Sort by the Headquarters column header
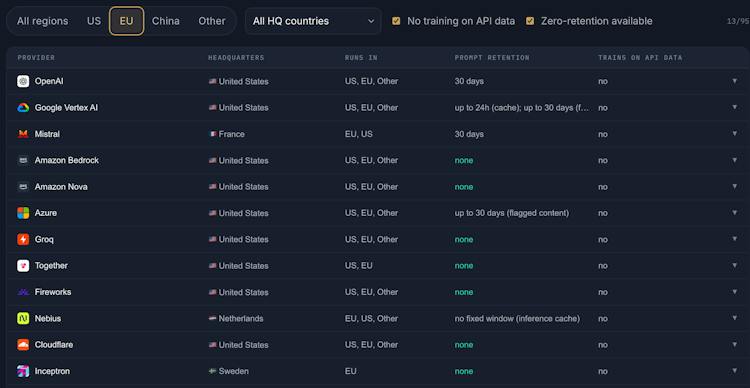The width and height of the screenshot is (750, 388). click(x=236, y=58)
